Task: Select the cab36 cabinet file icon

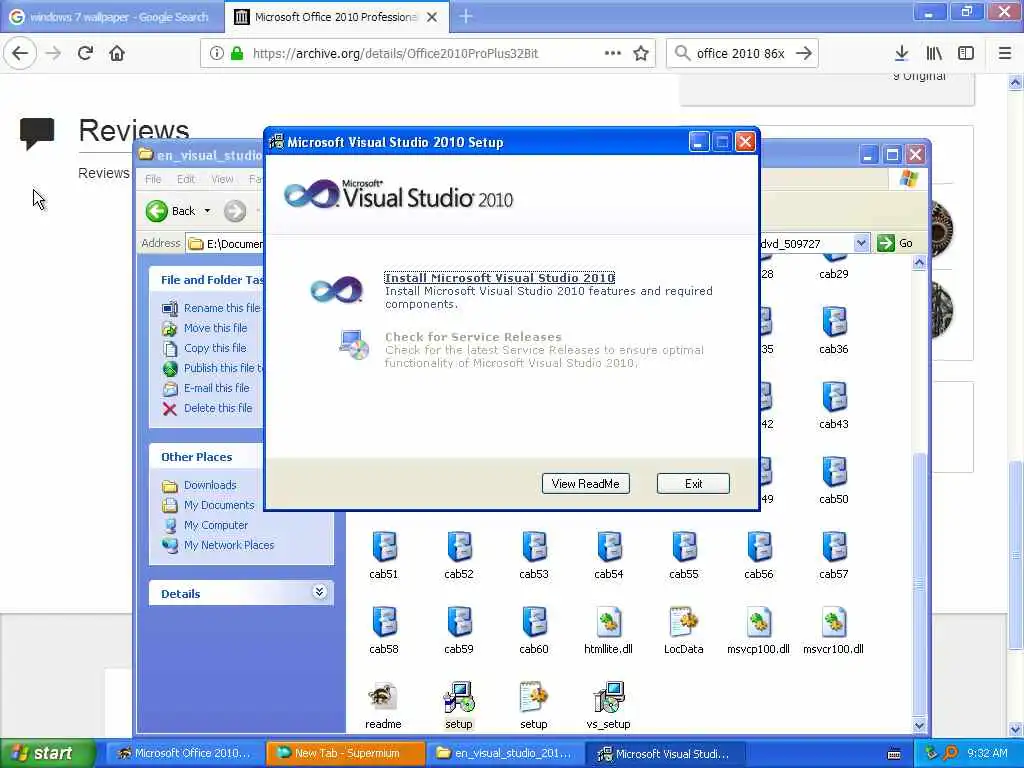Action: pyautogui.click(x=834, y=322)
